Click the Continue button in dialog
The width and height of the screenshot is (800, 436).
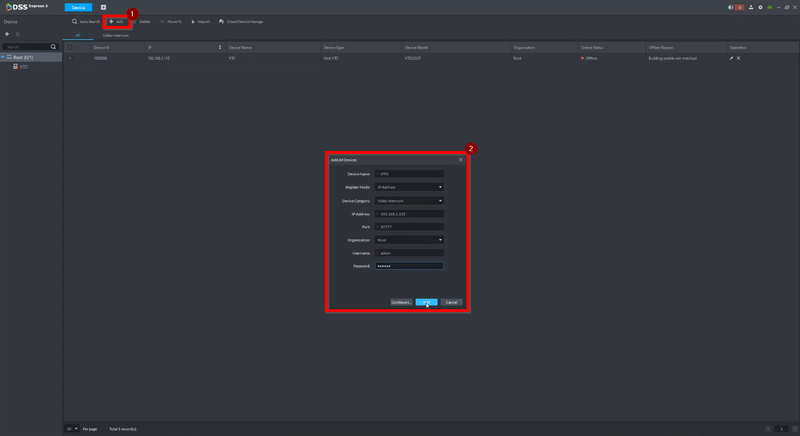coord(402,302)
